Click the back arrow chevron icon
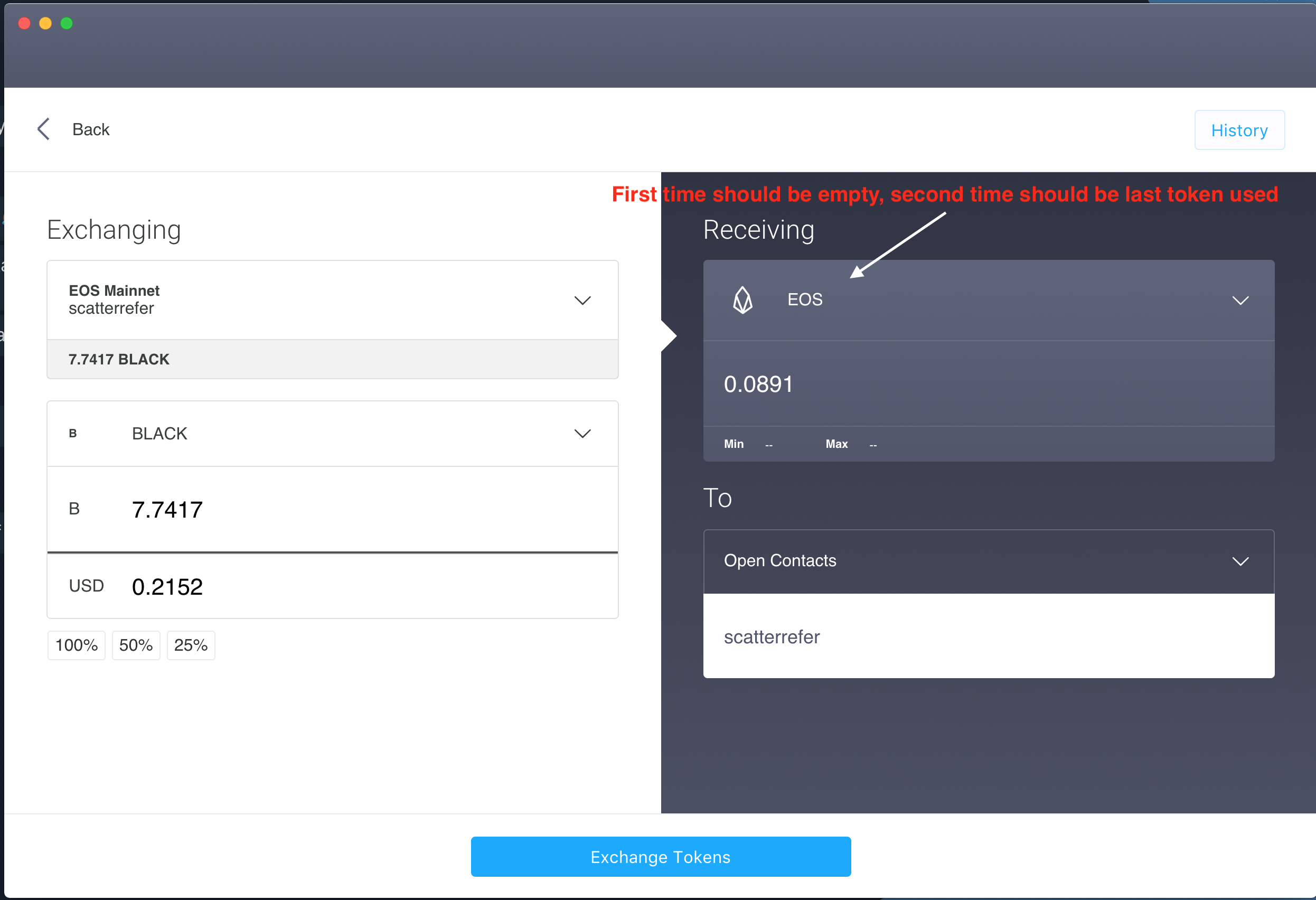Screen dimensions: 1316x900 43,128
